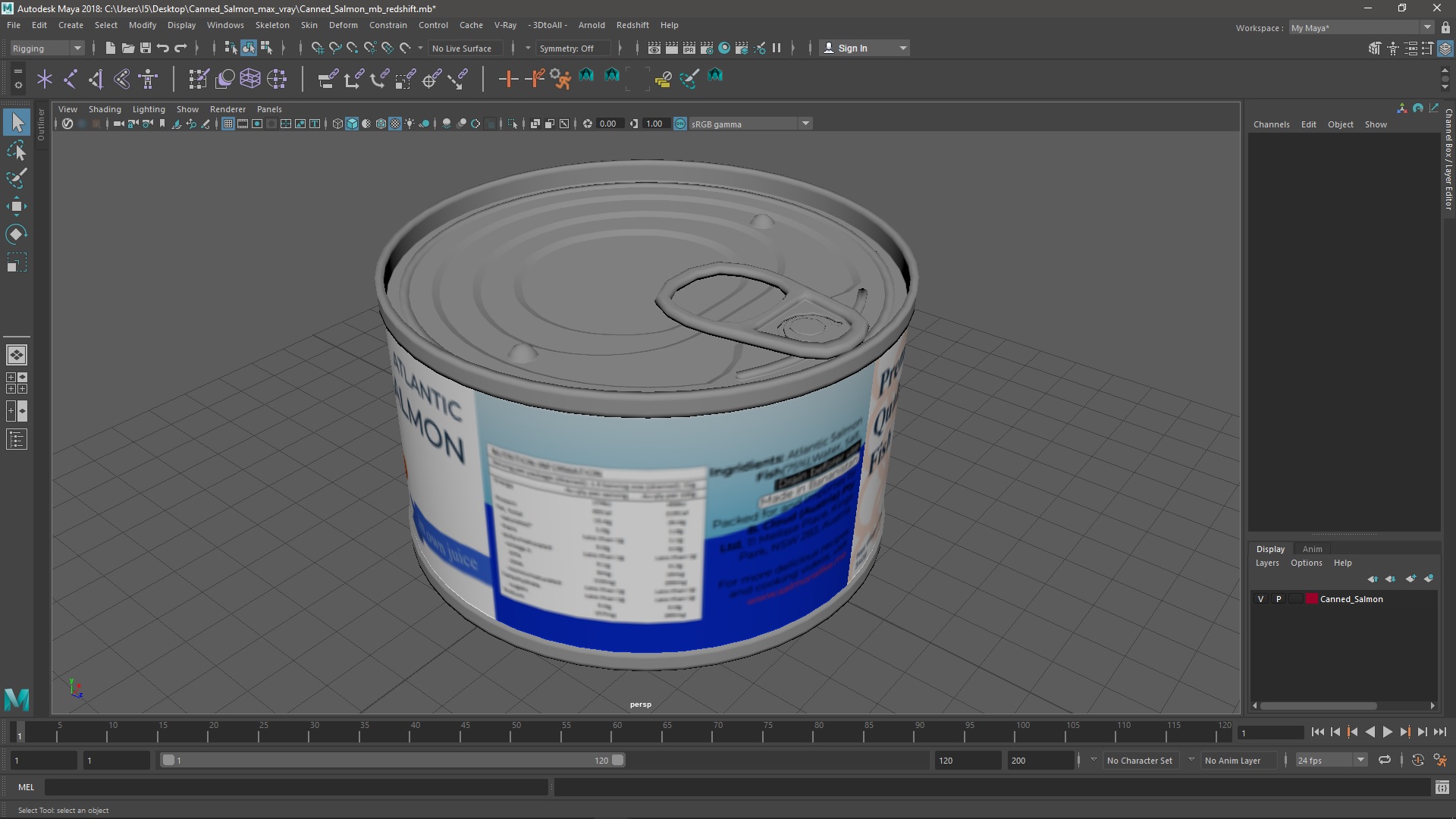Click the Create Joints tool icon
1456x819 pixels.
tap(71, 78)
